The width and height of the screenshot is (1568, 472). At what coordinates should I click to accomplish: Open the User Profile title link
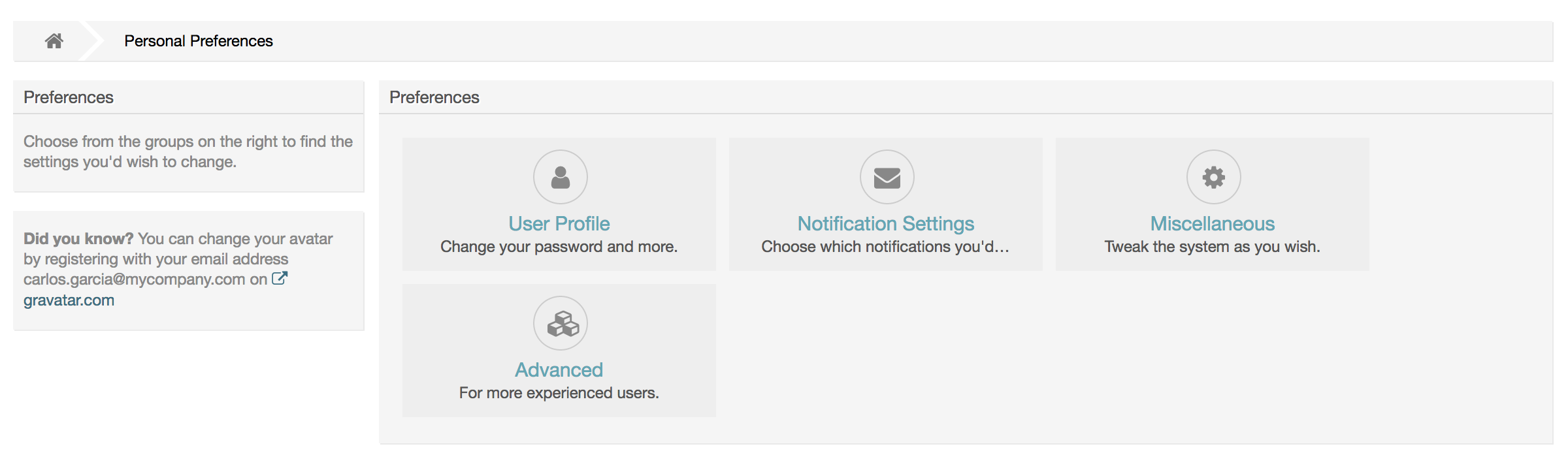point(559,224)
